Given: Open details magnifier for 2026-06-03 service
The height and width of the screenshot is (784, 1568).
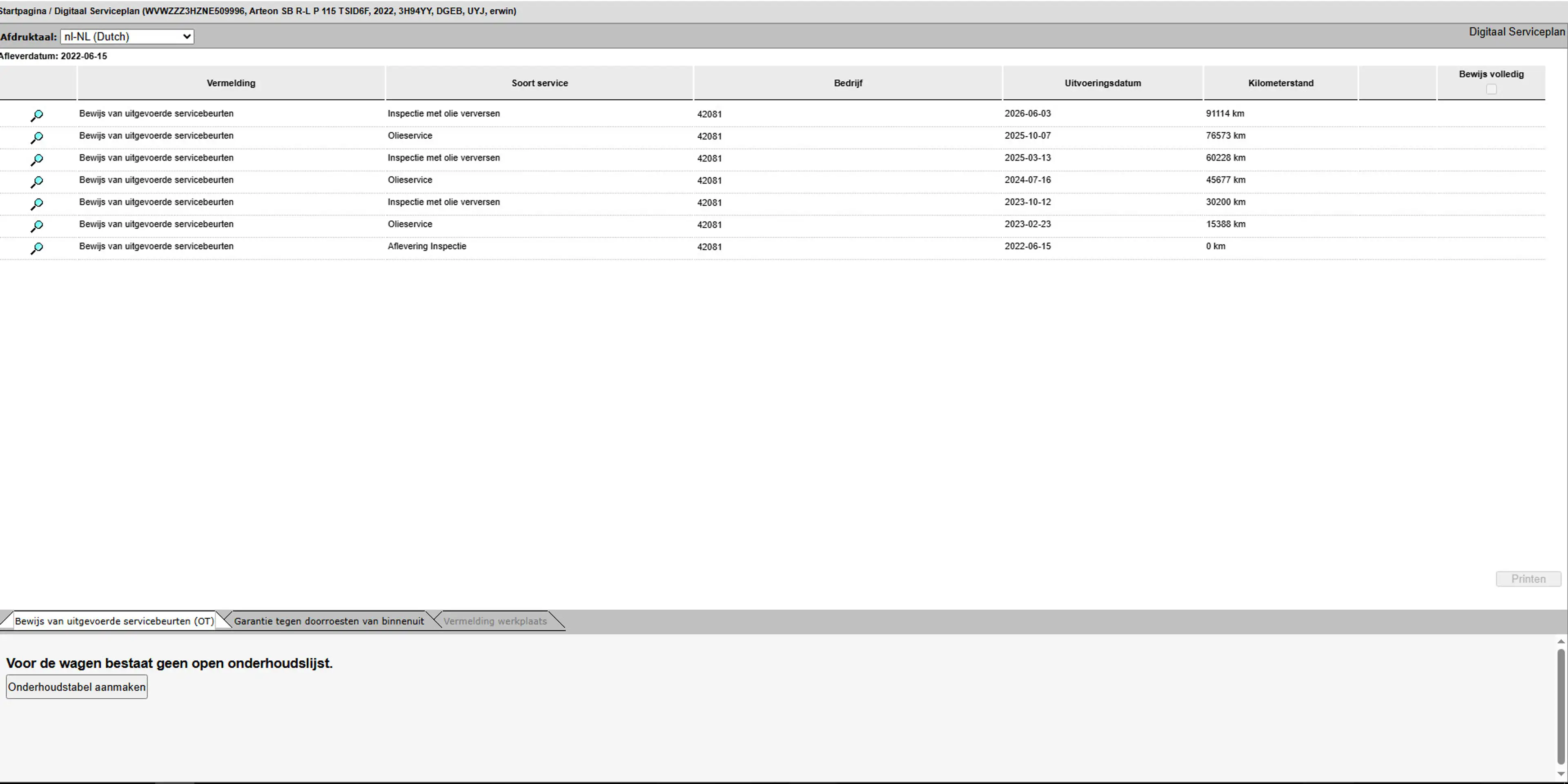Looking at the screenshot, I should pyautogui.click(x=36, y=115).
